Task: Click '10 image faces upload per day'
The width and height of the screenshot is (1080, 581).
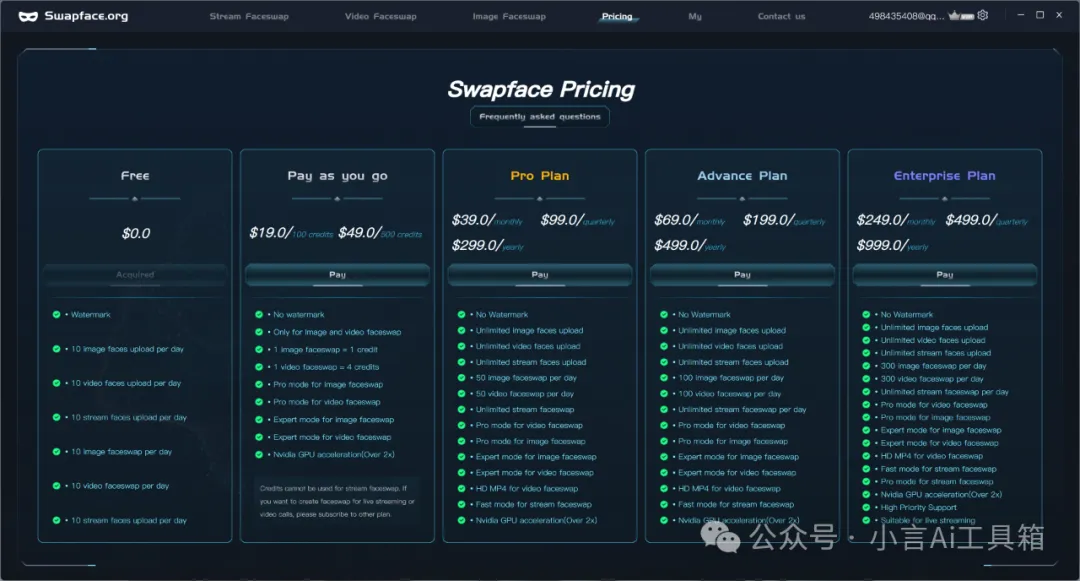Action: click(x=127, y=349)
